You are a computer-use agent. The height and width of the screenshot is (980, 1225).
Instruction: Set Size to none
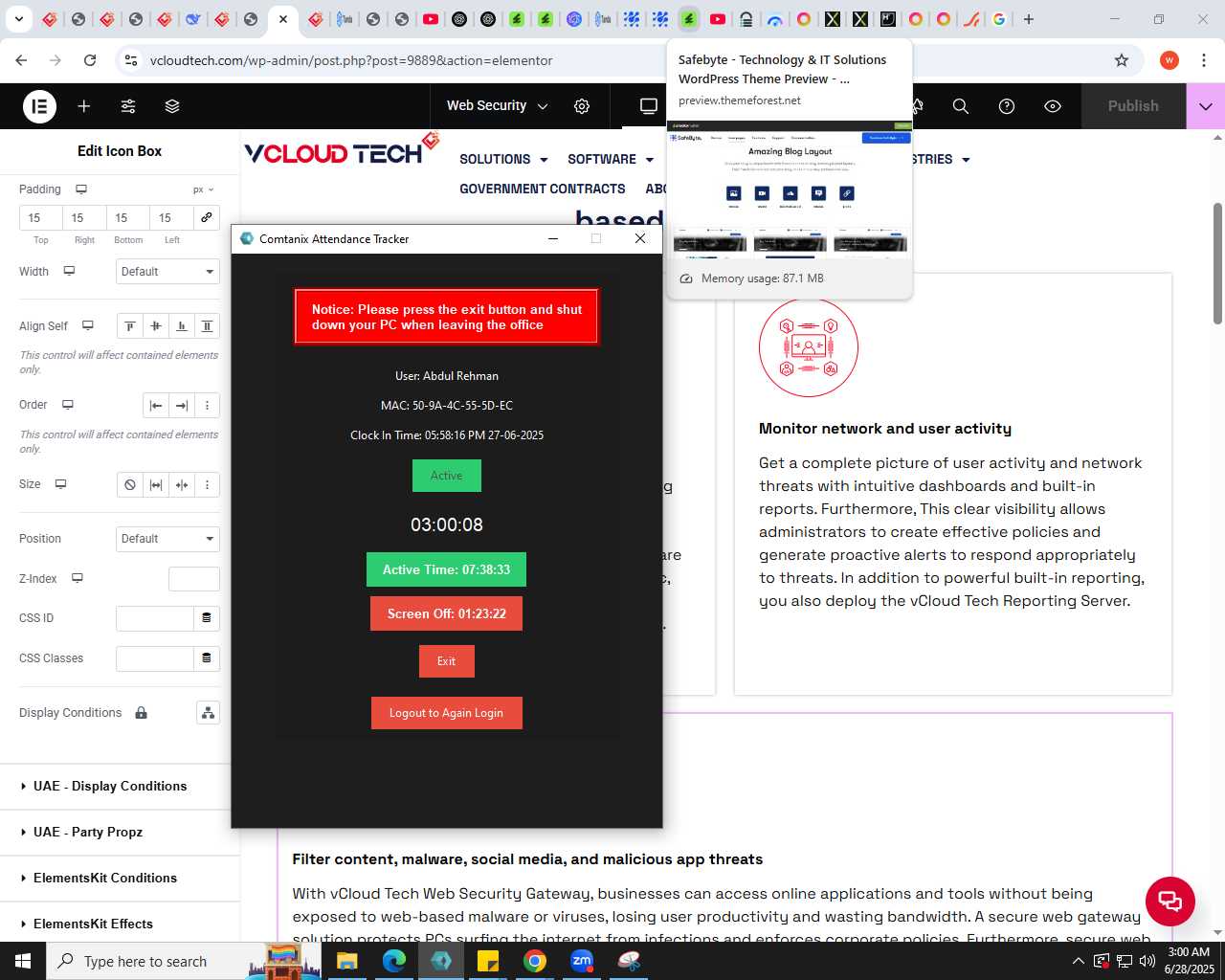tap(130, 485)
